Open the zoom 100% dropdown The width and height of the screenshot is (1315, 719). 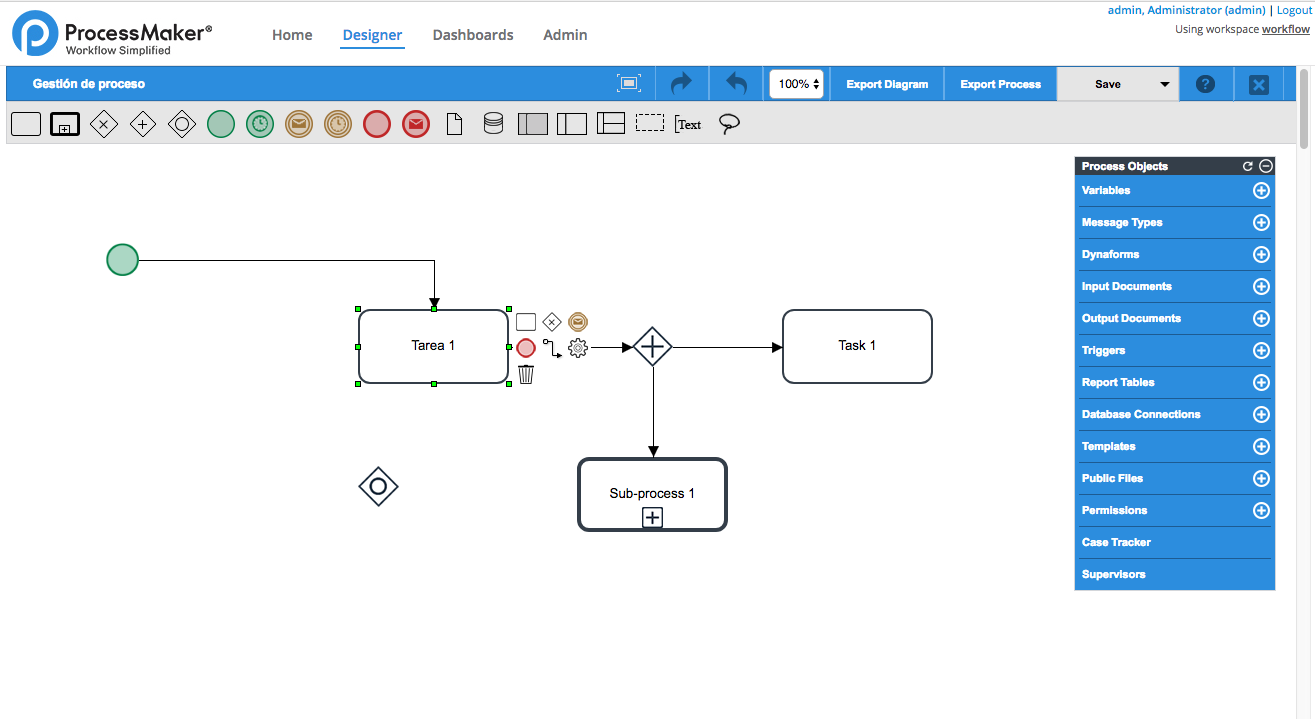tap(796, 84)
